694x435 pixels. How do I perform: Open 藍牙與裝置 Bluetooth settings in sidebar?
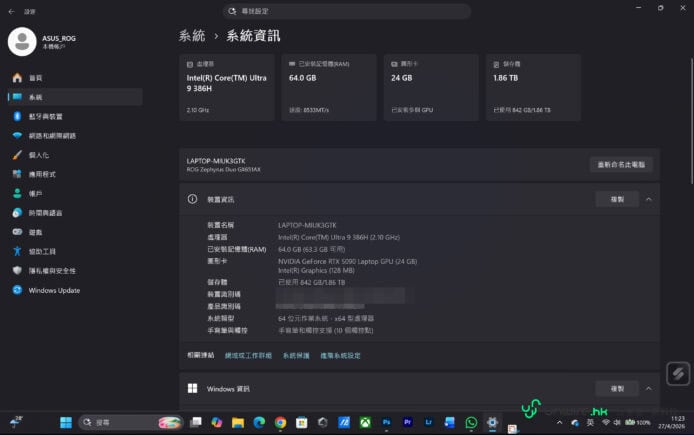click(x=75, y=116)
